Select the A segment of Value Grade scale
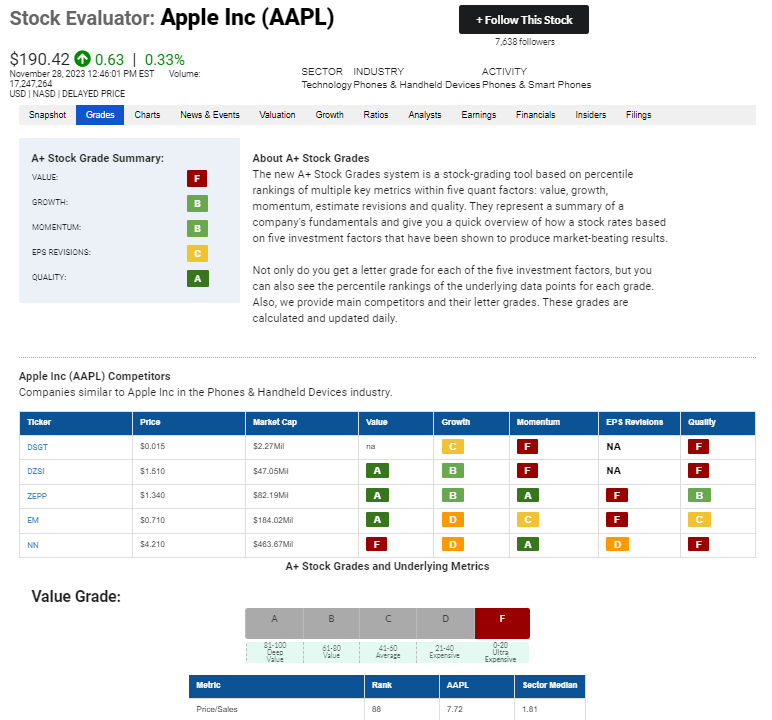The image size is (772, 720). [x=274, y=623]
